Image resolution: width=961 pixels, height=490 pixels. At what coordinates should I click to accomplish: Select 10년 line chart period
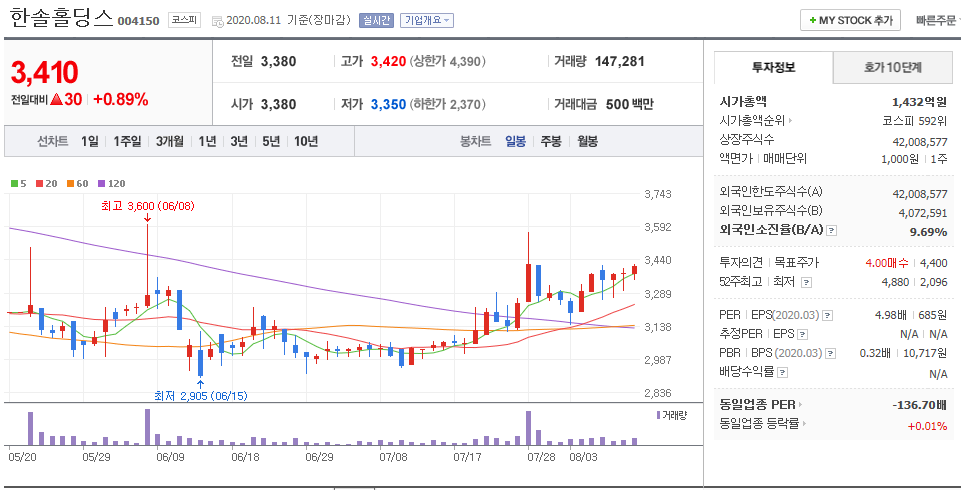pyautogui.click(x=306, y=141)
